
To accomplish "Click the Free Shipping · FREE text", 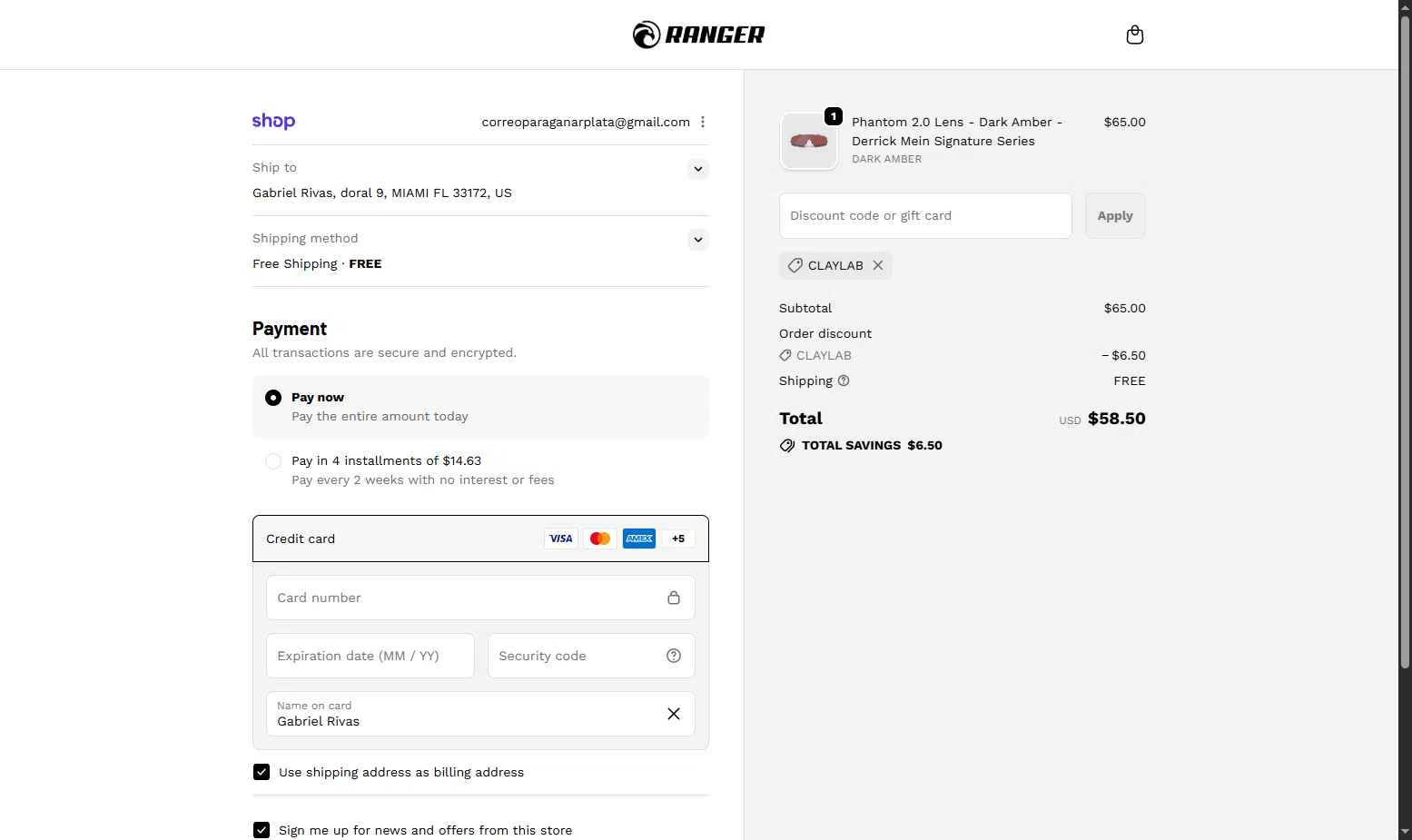I will click(x=317, y=263).
